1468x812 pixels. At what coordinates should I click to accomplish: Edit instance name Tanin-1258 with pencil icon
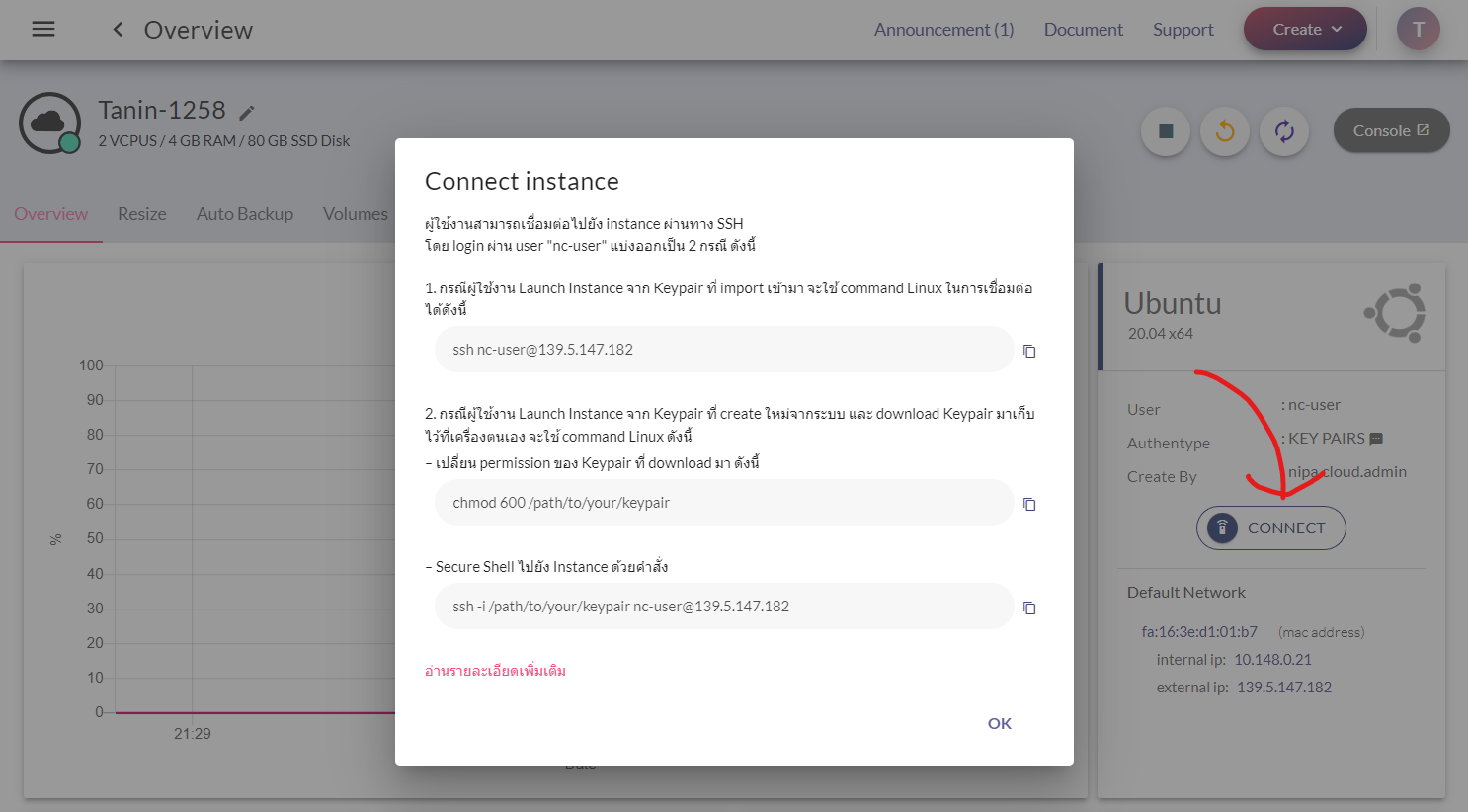(x=247, y=113)
